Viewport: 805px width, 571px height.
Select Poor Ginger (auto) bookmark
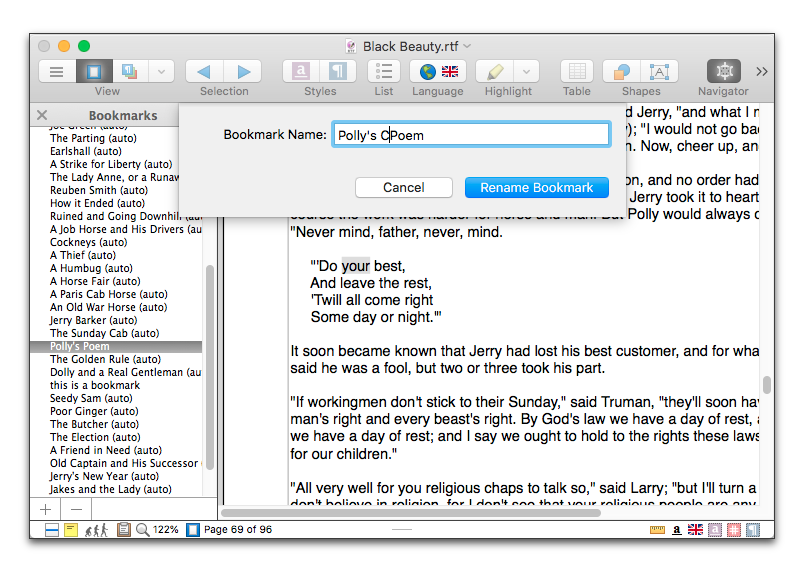(x=94, y=411)
